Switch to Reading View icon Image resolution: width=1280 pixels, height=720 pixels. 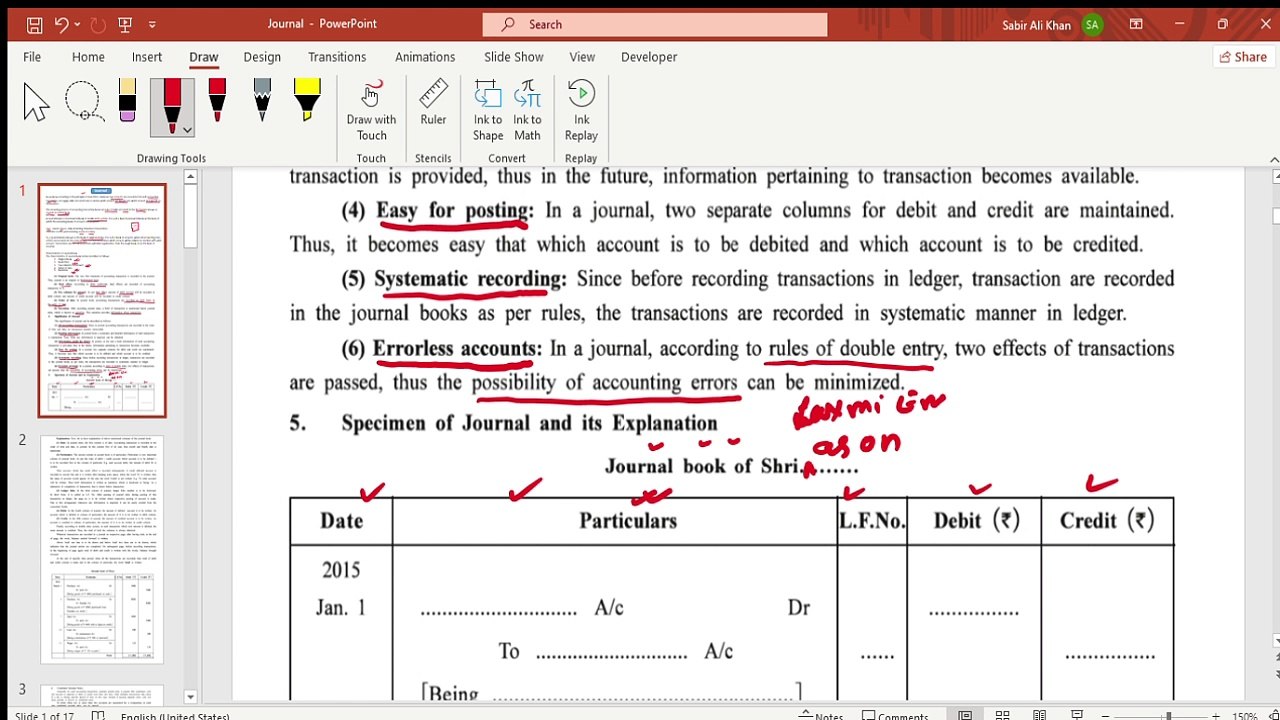pyautogui.click(x=1040, y=716)
